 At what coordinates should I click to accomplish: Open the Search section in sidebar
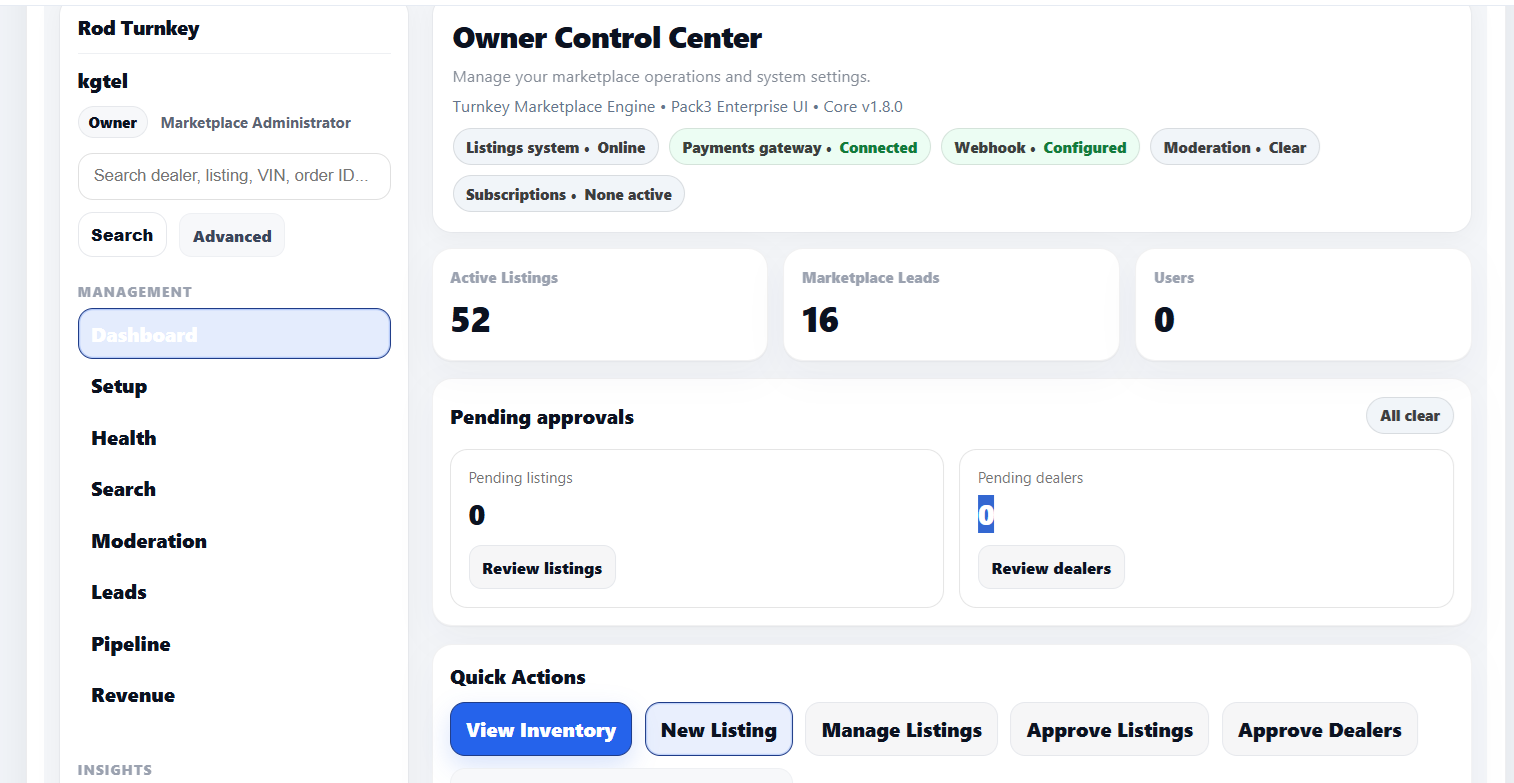(x=123, y=489)
